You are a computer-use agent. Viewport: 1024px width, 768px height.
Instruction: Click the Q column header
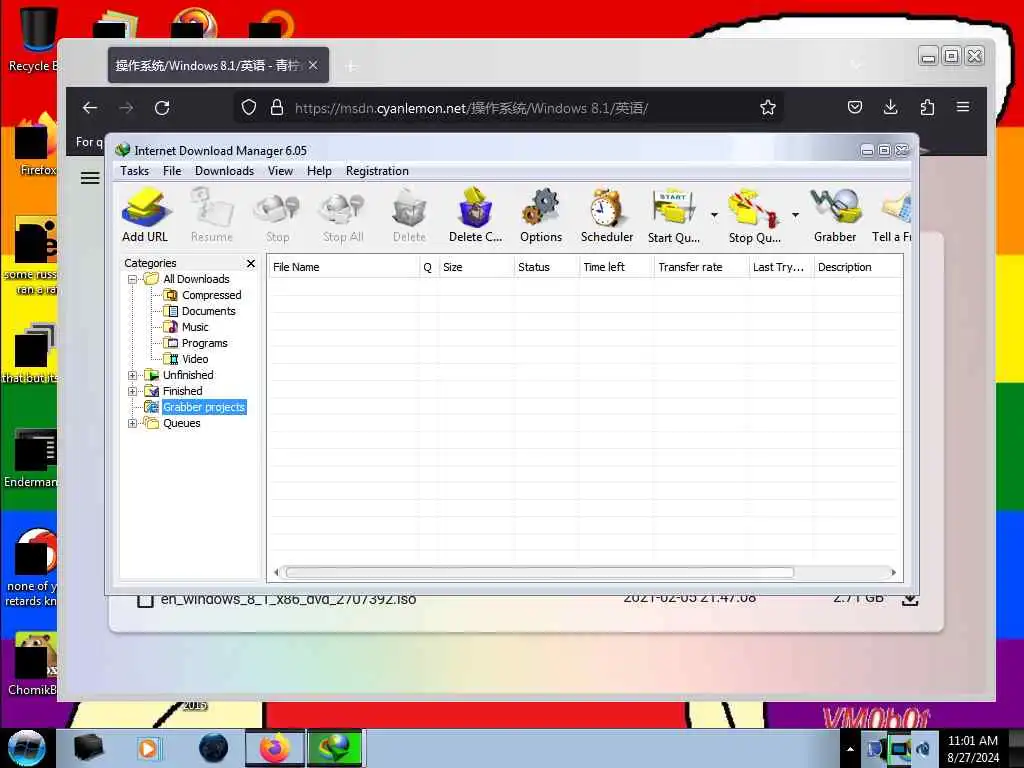pyautogui.click(x=428, y=267)
